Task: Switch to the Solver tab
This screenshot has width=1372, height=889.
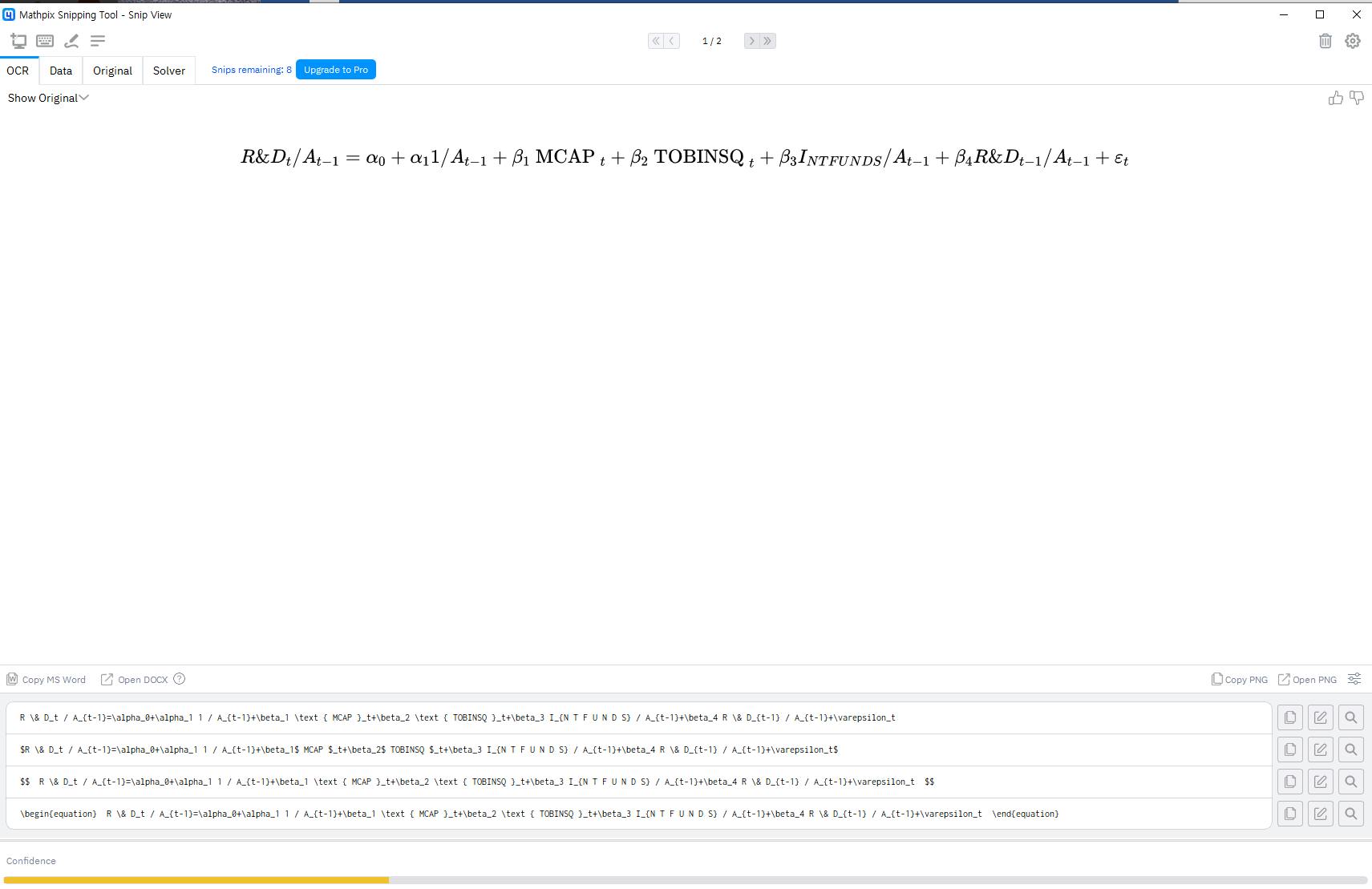Action: [x=169, y=71]
